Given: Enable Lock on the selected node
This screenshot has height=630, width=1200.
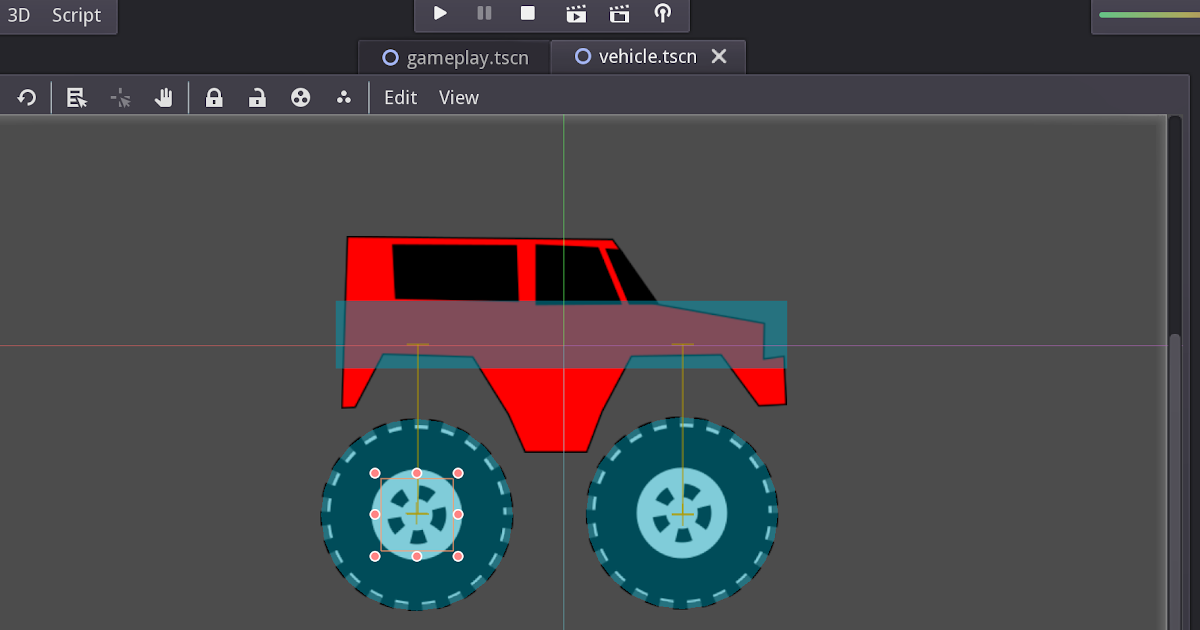Looking at the screenshot, I should click(214, 97).
